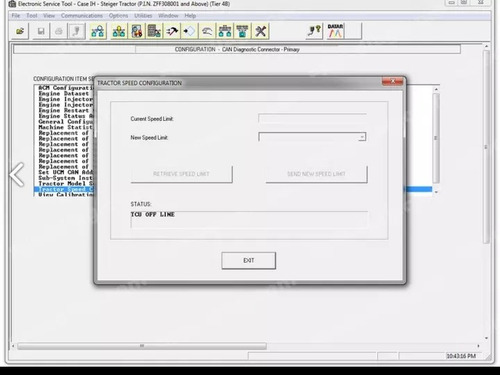
Task: Click the connector with question mark icon
Action: pyautogui.click(x=314, y=31)
